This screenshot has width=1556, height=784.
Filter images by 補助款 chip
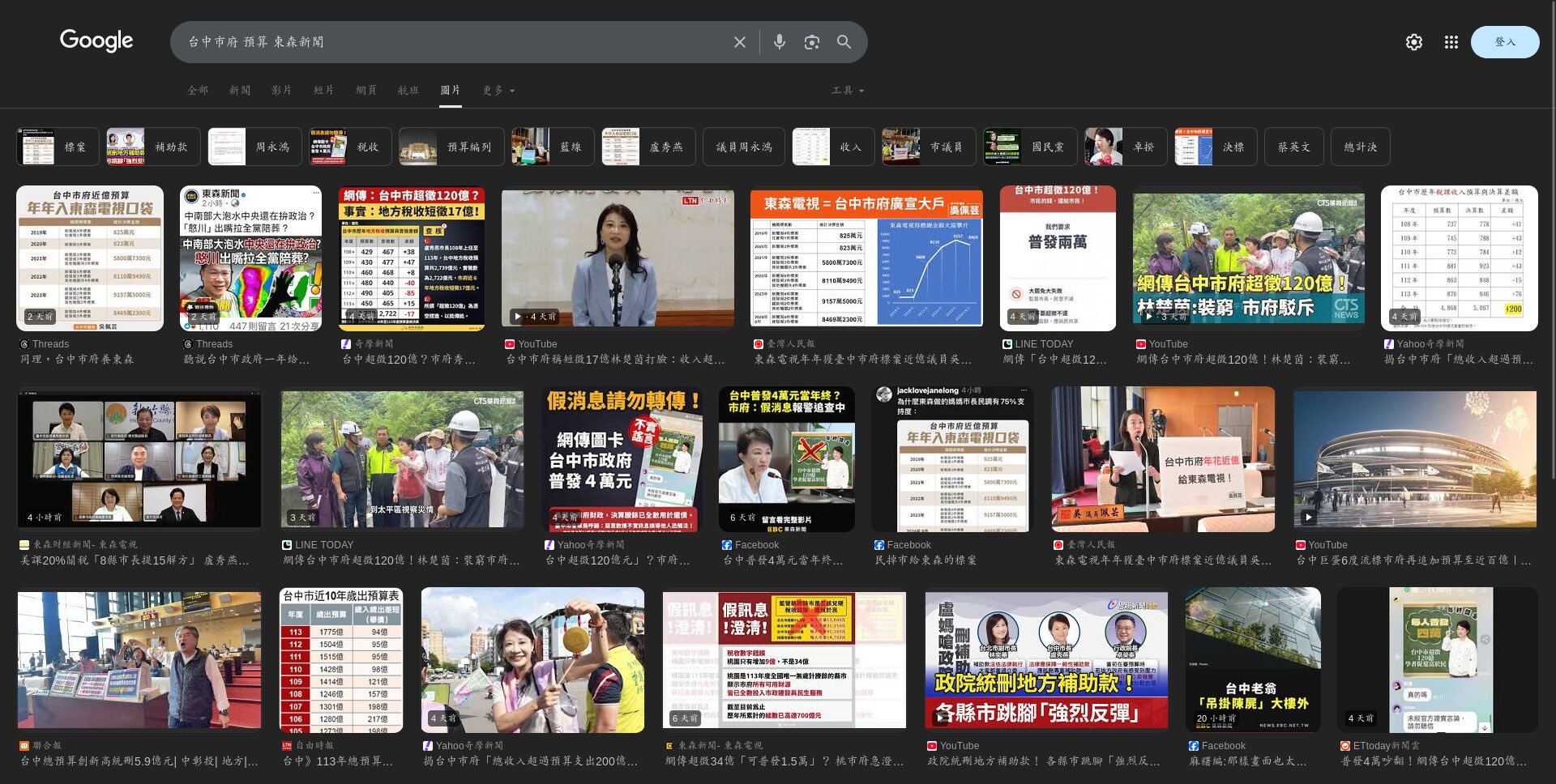point(152,147)
